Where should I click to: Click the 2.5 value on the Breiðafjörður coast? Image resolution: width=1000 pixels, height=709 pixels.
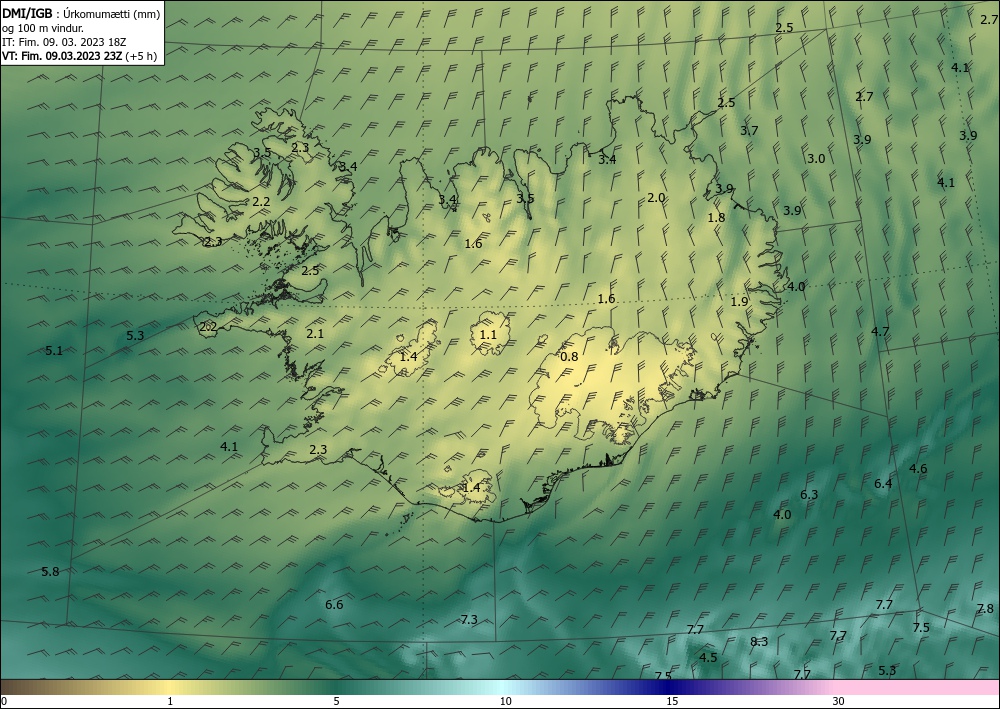(310, 271)
